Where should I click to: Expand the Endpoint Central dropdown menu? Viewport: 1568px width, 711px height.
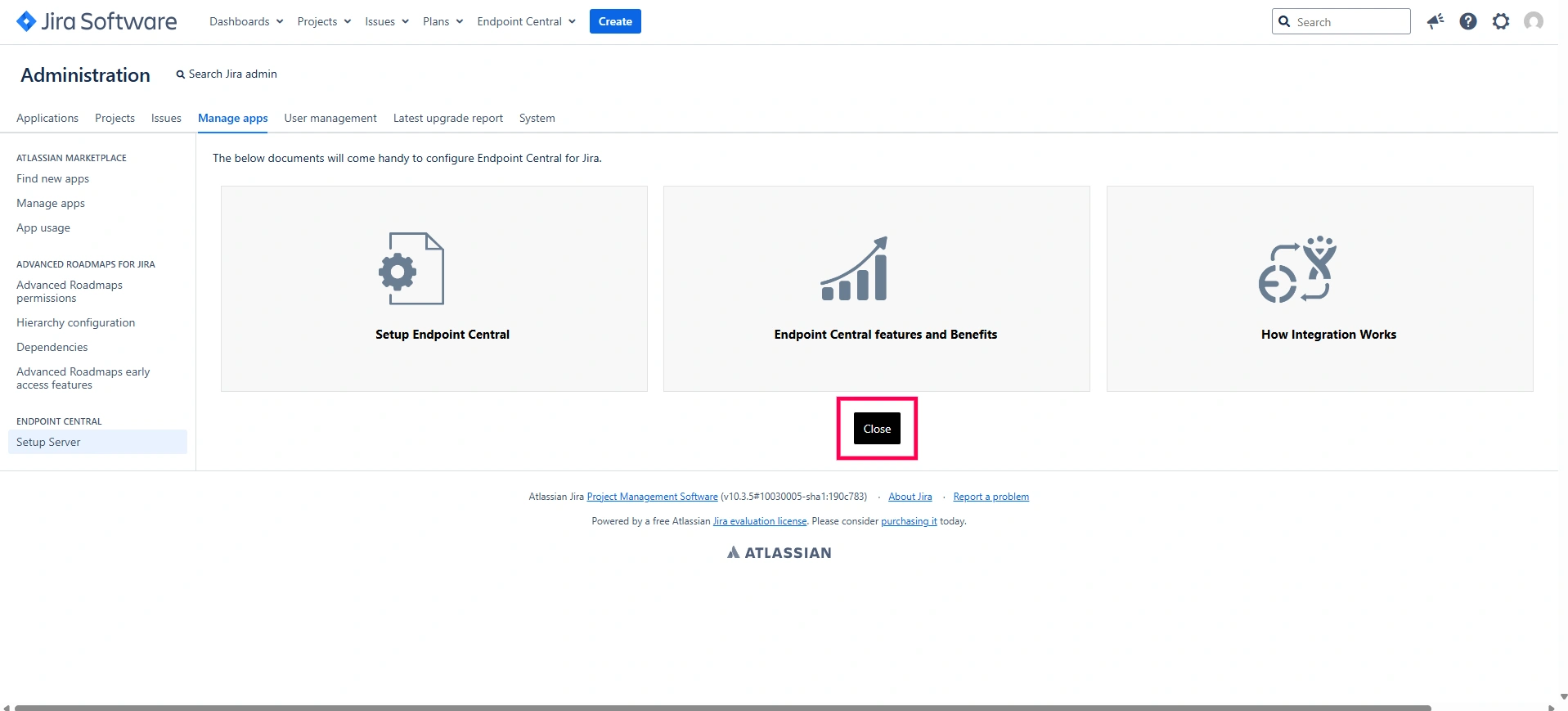coord(527,21)
